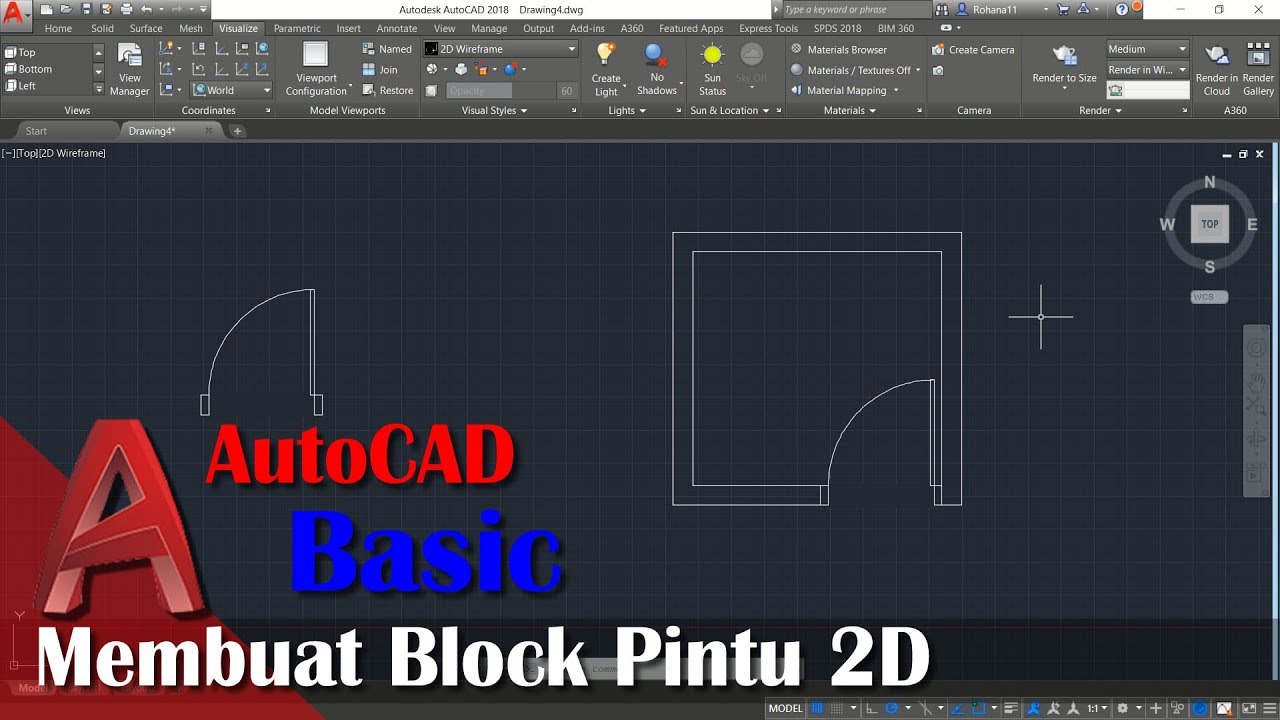This screenshot has width=1280, height=720.
Task: Select the Left view in Views list
Action: tap(47, 86)
